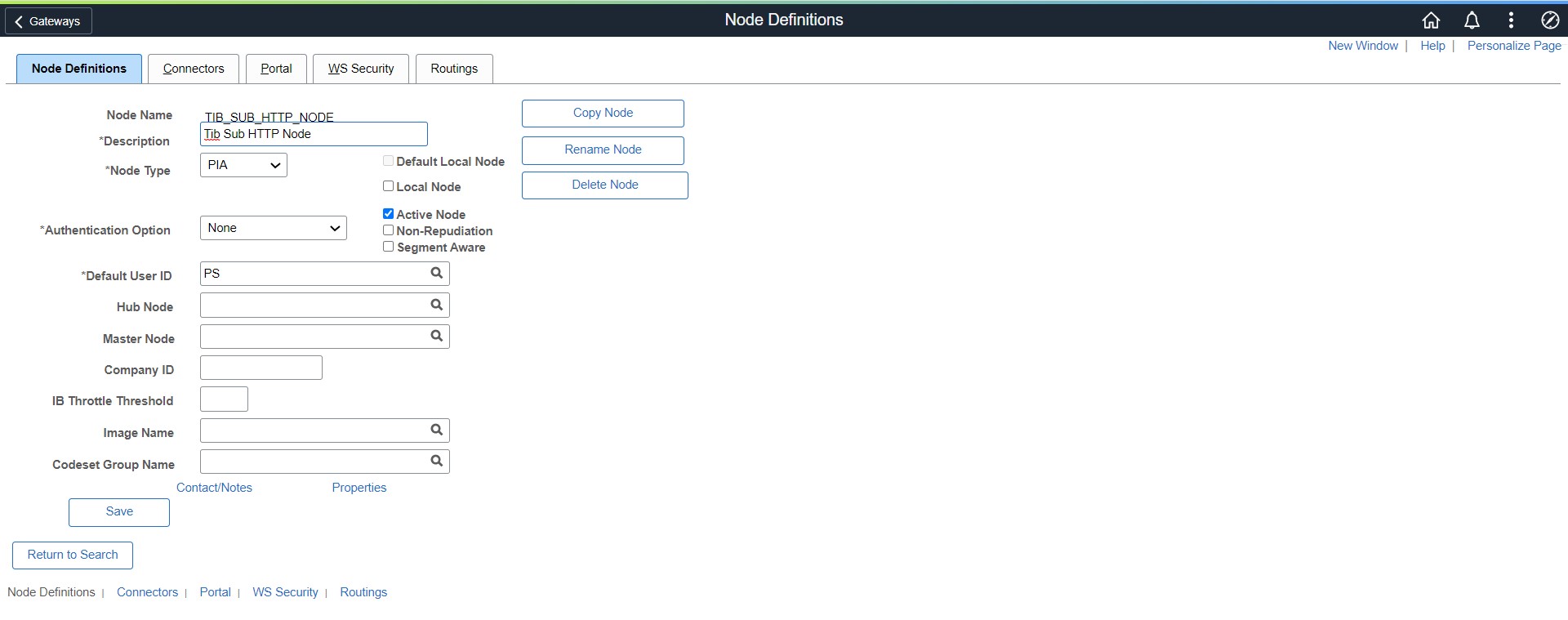Click into the Company ID field

261,368
